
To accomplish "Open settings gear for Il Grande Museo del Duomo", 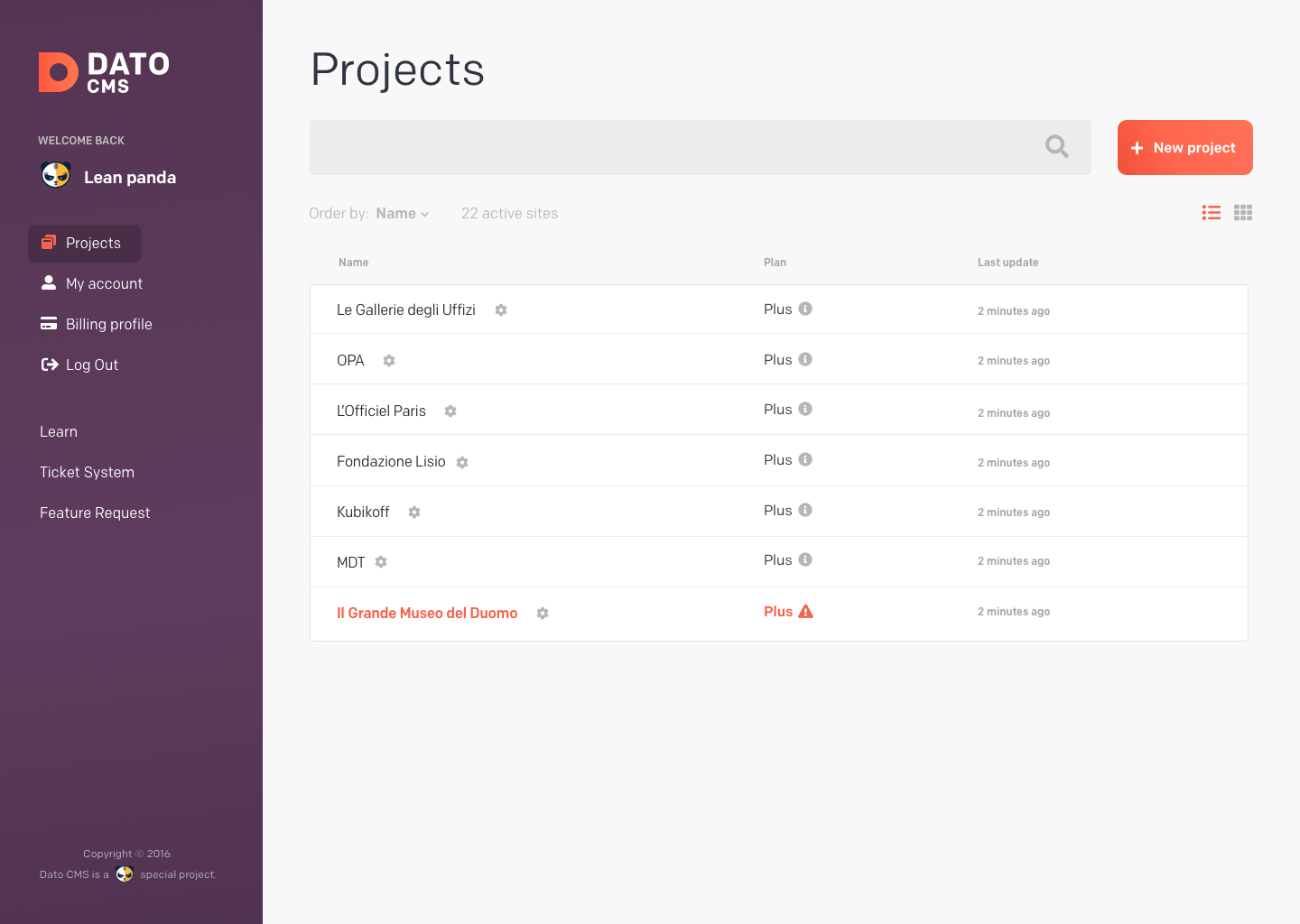I will pos(543,614).
